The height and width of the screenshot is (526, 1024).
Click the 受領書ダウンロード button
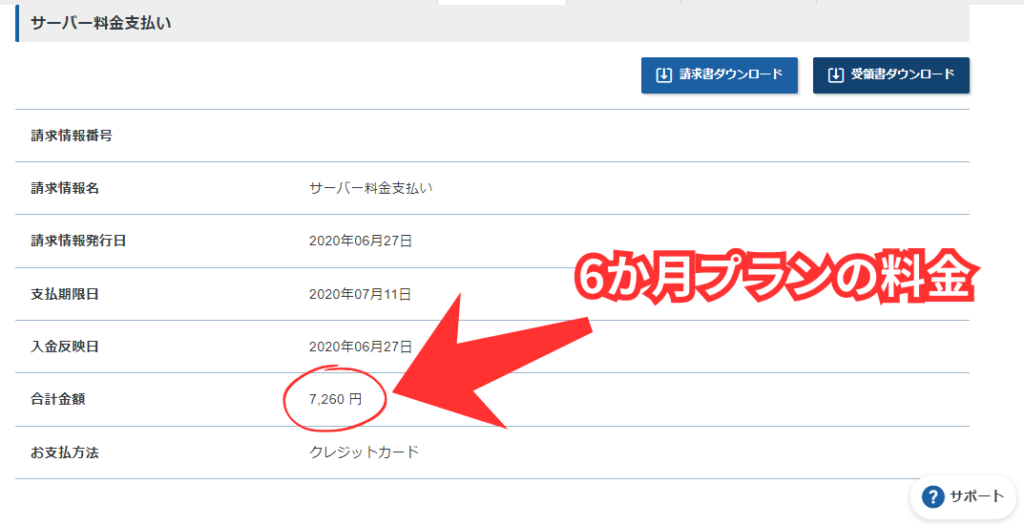click(x=891, y=75)
